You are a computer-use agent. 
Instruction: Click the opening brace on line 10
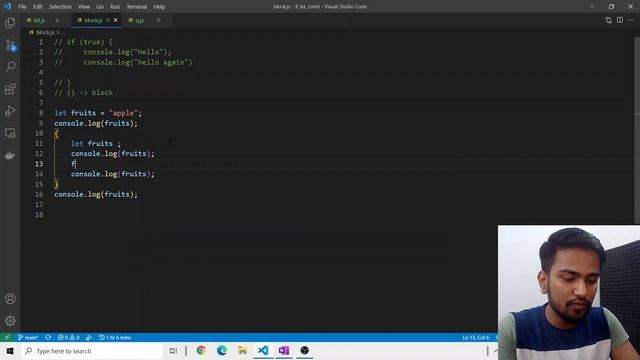click(x=56, y=133)
